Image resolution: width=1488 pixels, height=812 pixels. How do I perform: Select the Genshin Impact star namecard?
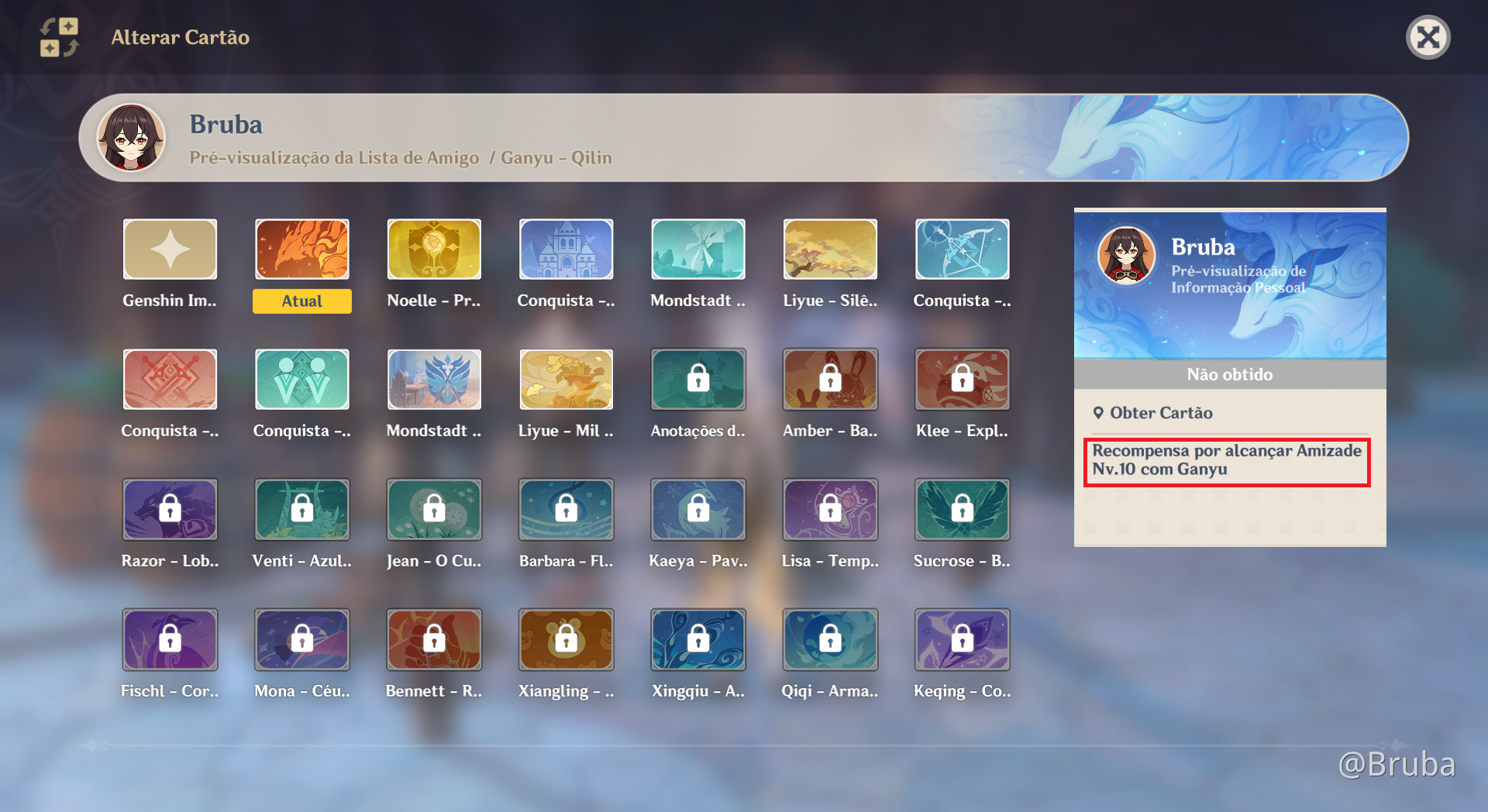pos(170,249)
